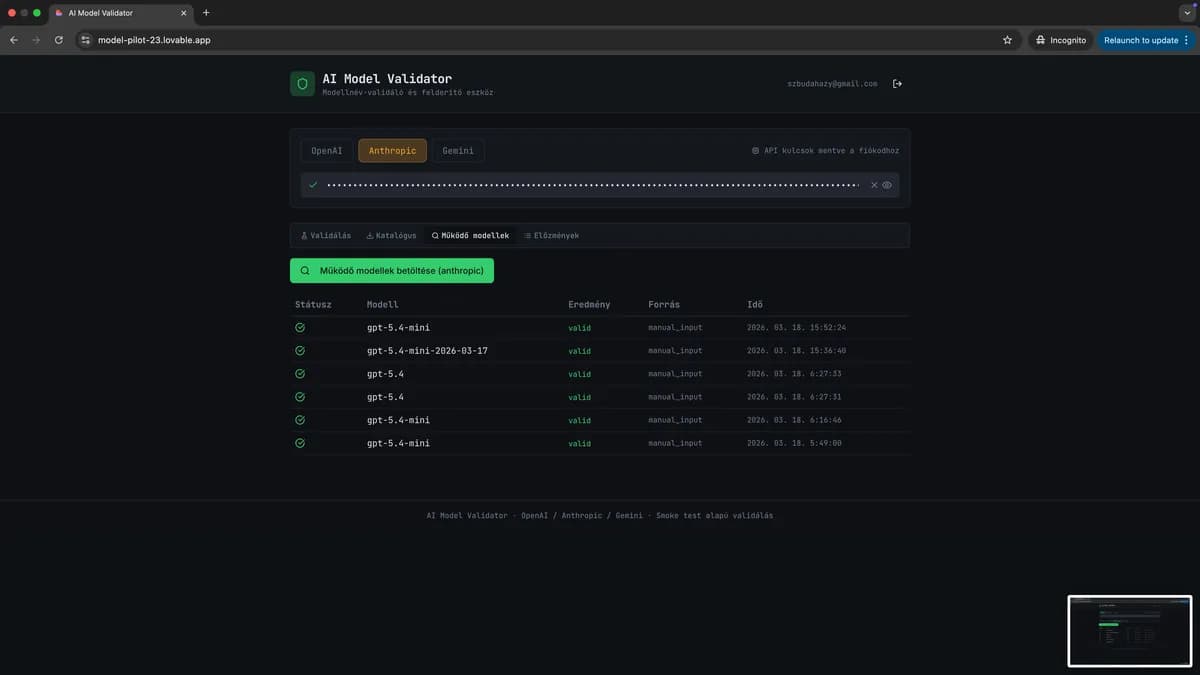Click the site info icon in address bar
Viewport: 1200px width, 675px height.
point(86,40)
